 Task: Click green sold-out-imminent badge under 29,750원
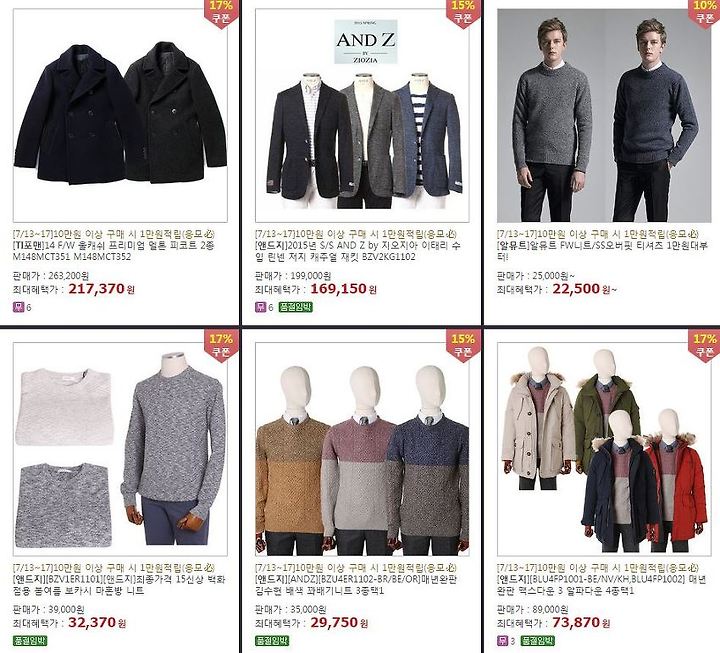[272, 641]
